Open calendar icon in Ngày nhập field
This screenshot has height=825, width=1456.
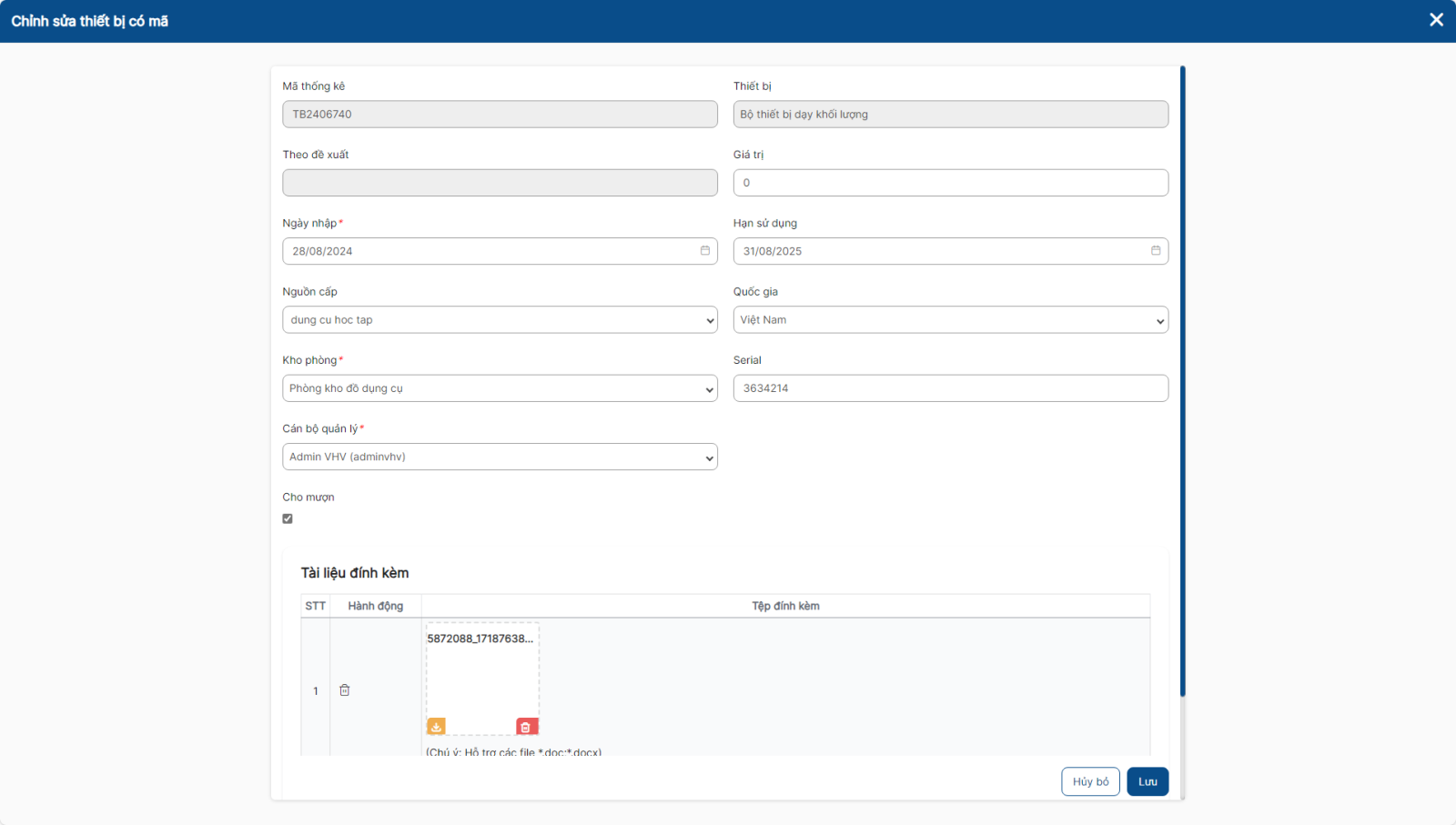pyautogui.click(x=704, y=251)
